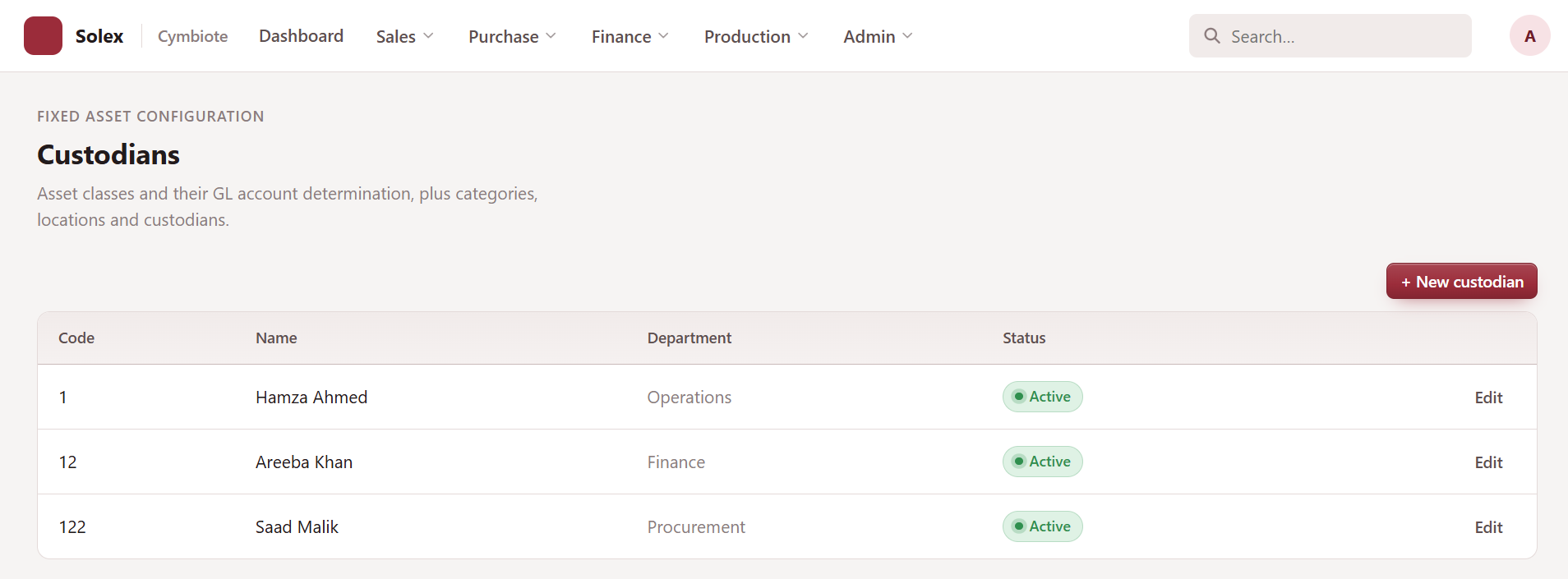
Task: Click Active status badge for Areeba Khan
Action: [x=1042, y=462]
